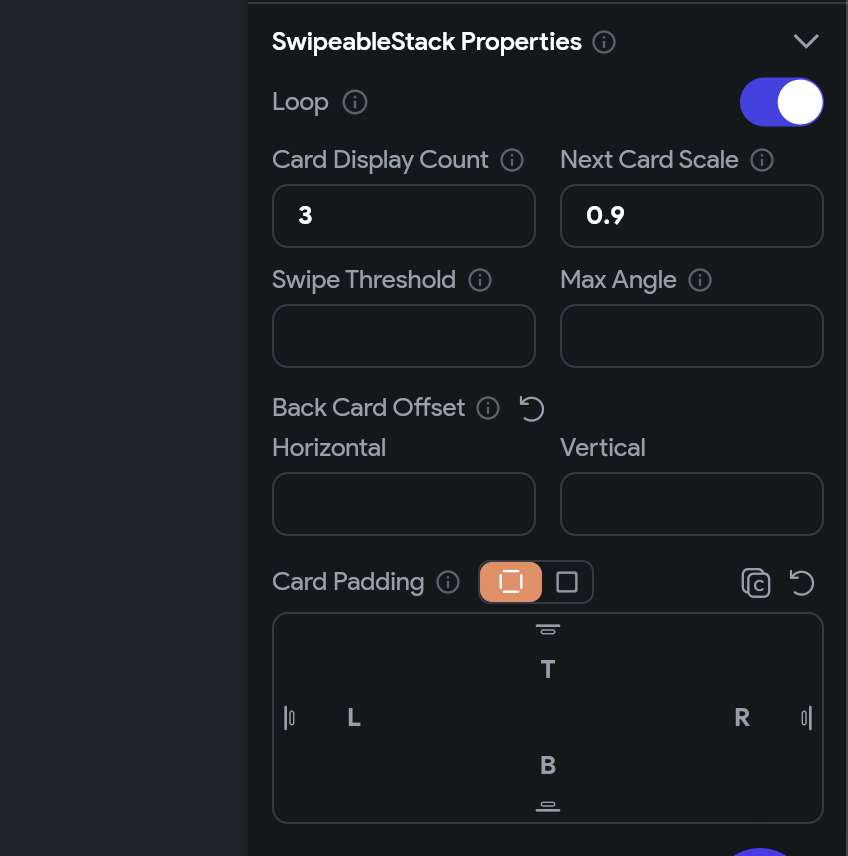Select individual-sides padding mode
This screenshot has height=856, width=848.
coord(511,582)
